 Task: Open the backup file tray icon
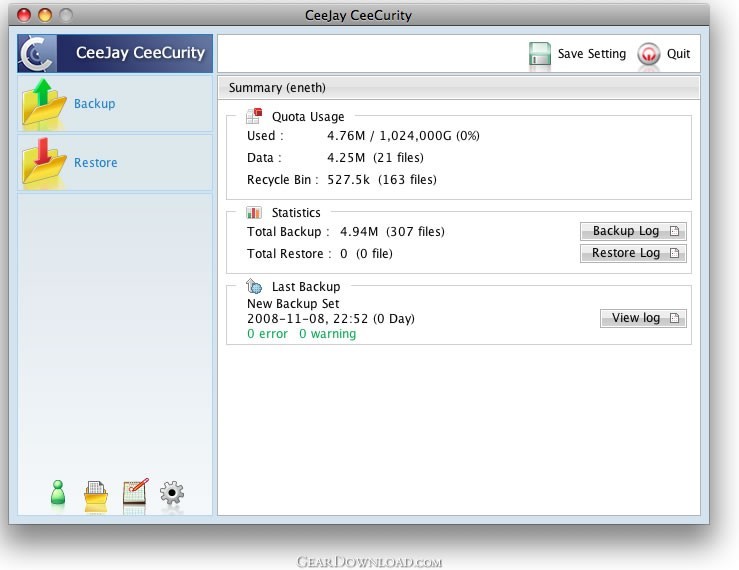[95, 495]
